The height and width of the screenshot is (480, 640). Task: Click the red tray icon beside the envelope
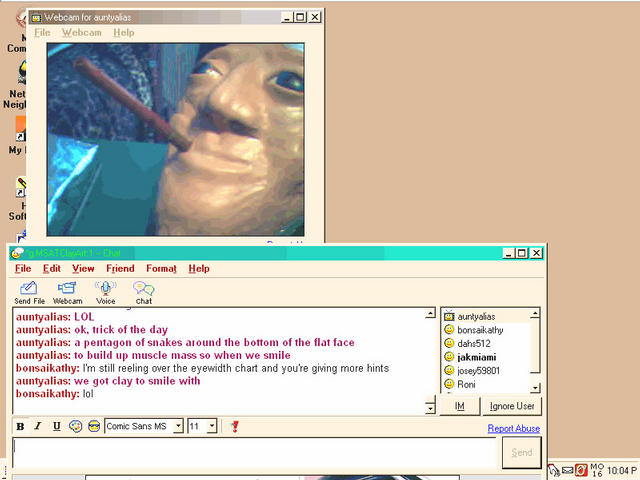(581, 470)
